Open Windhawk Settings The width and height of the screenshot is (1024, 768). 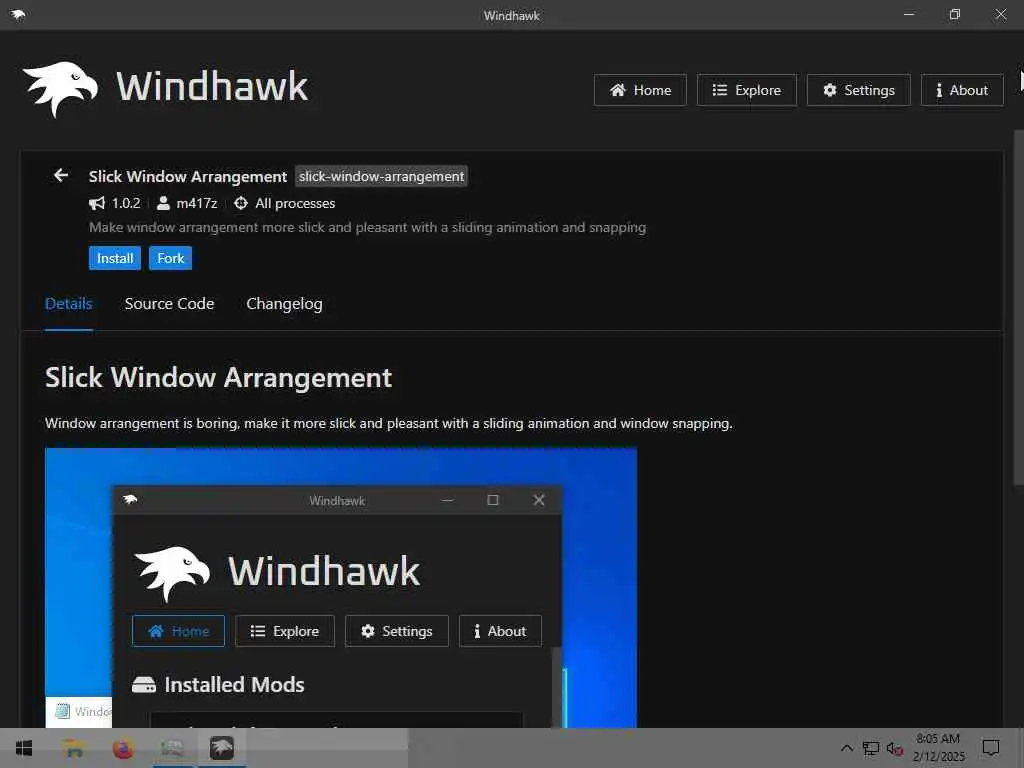click(858, 90)
